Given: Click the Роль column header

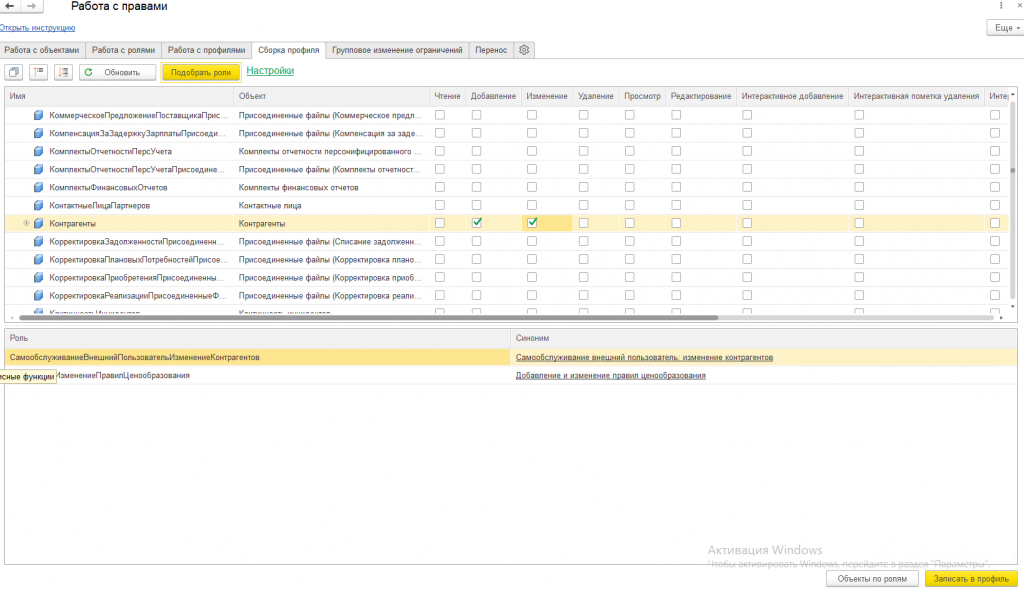Looking at the screenshot, I should [257, 338].
